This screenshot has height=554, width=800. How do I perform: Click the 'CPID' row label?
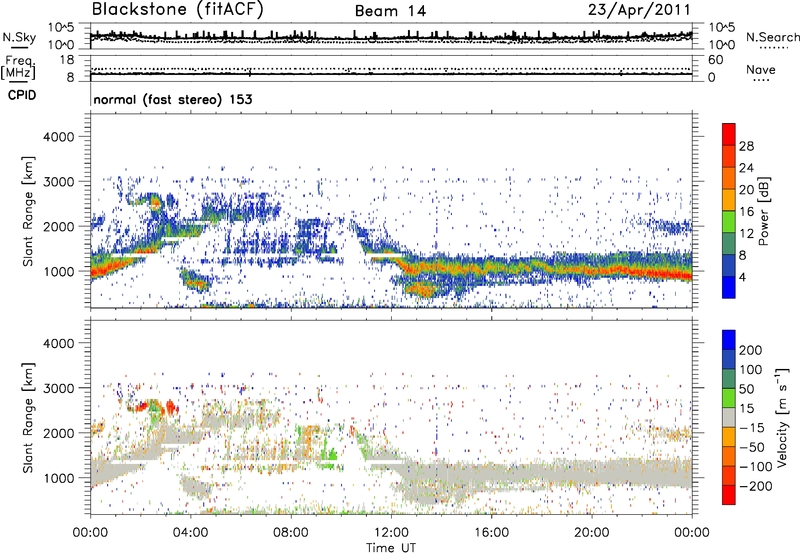[22, 95]
